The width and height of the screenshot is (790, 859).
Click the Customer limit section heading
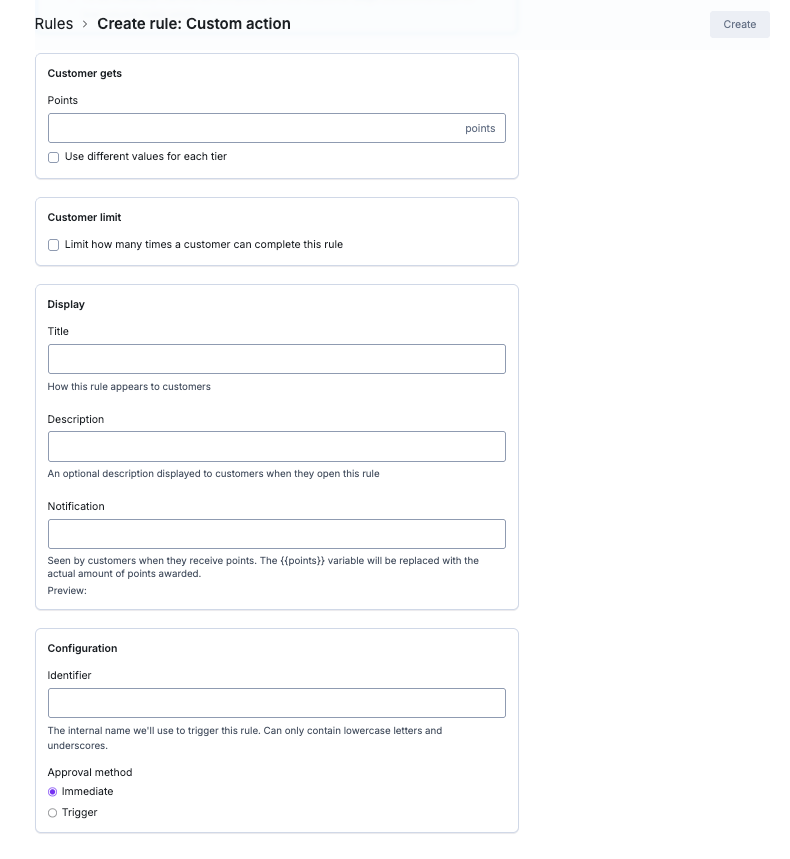click(84, 217)
